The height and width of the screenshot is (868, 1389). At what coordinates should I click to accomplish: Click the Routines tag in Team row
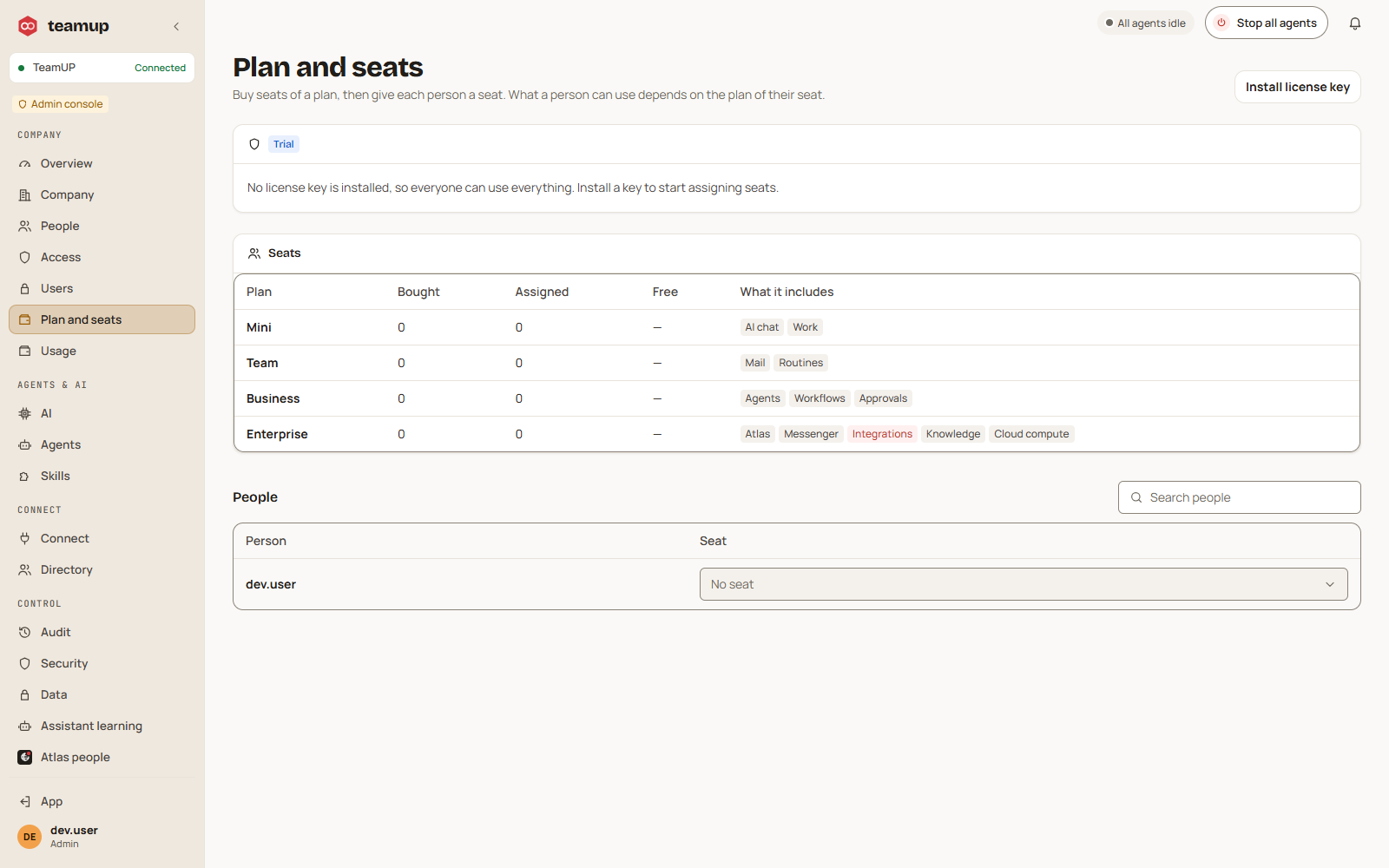[800, 363]
